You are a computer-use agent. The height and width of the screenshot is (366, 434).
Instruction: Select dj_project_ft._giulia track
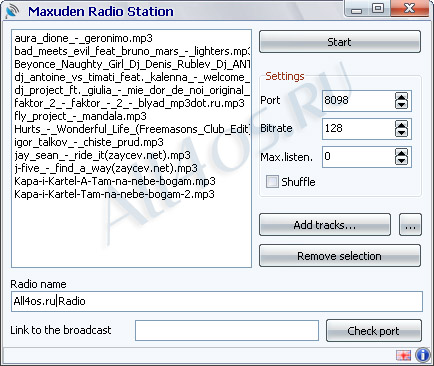click(132, 90)
